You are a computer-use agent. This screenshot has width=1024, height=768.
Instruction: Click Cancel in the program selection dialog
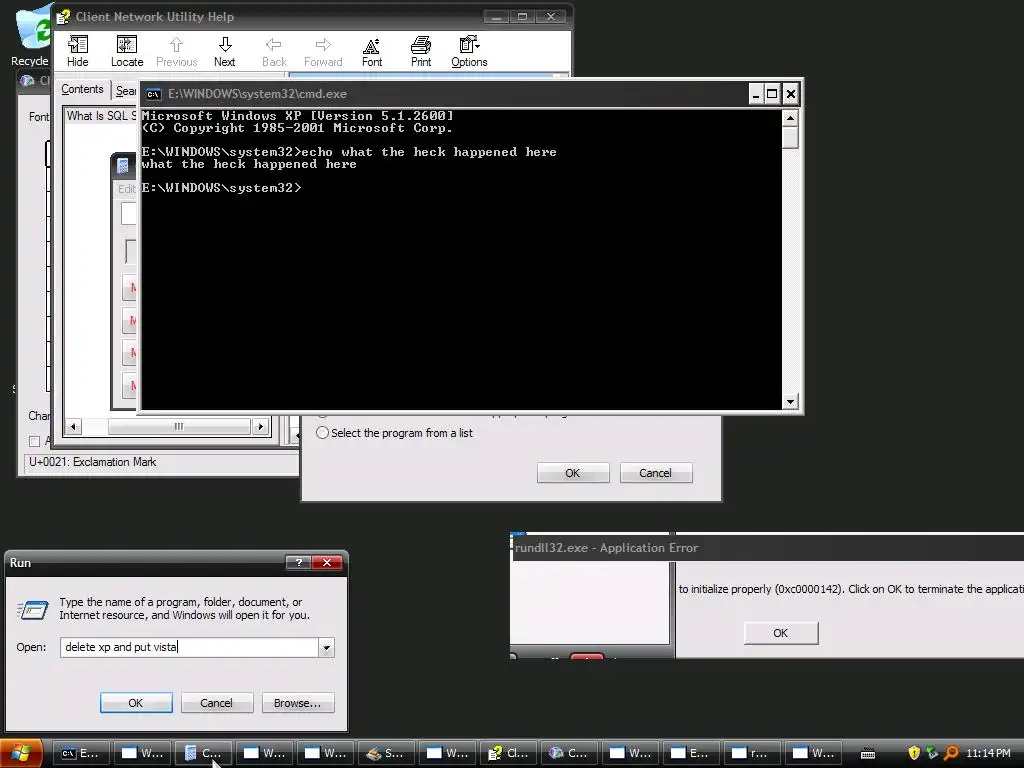655,473
